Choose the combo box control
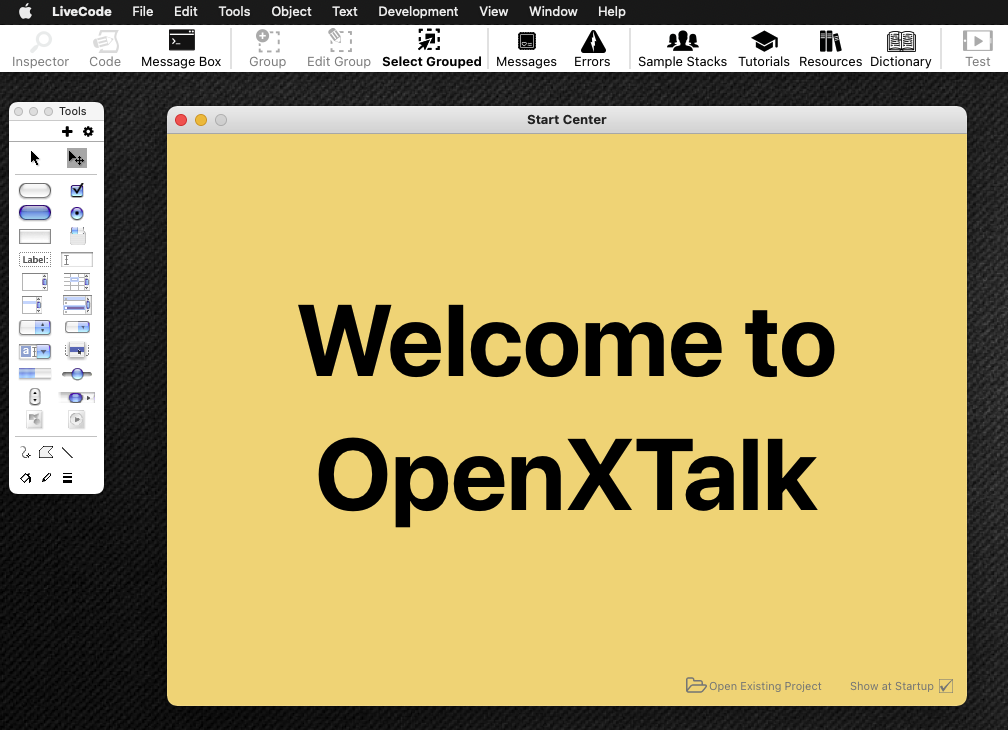 35,352
